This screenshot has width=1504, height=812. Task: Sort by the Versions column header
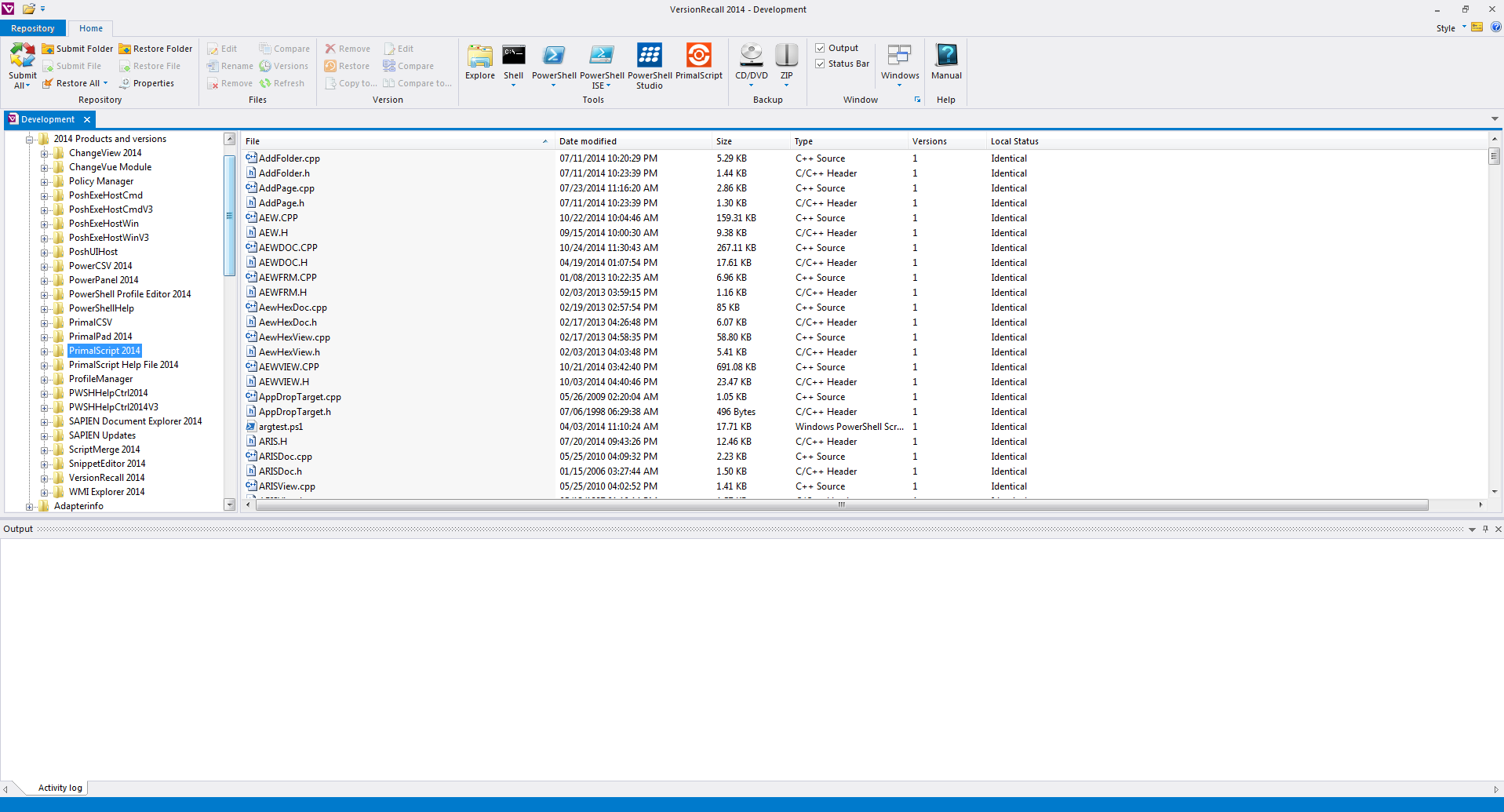point(947,141)
